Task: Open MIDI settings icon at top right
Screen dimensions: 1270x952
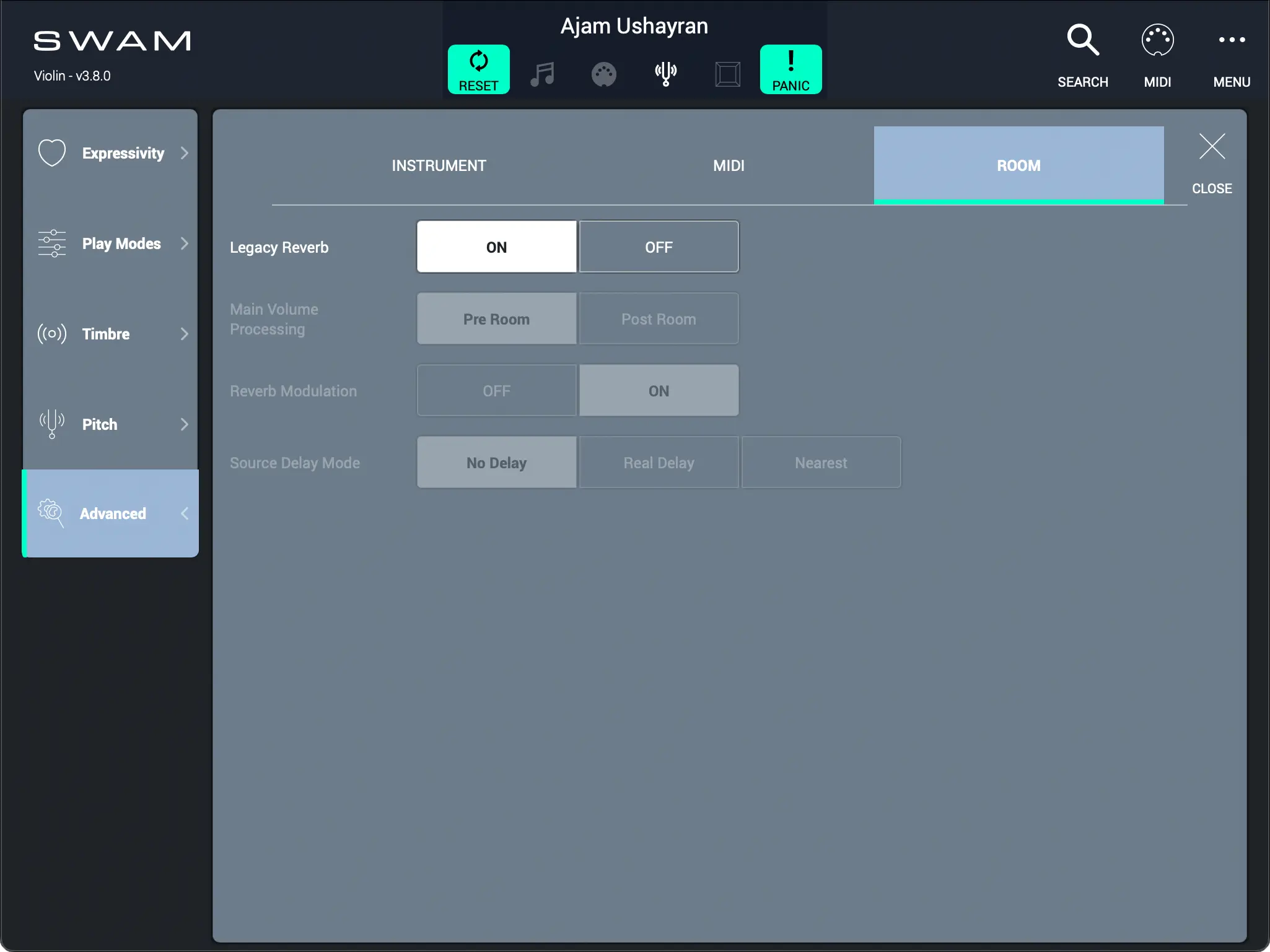Action: pos(1157,41)
